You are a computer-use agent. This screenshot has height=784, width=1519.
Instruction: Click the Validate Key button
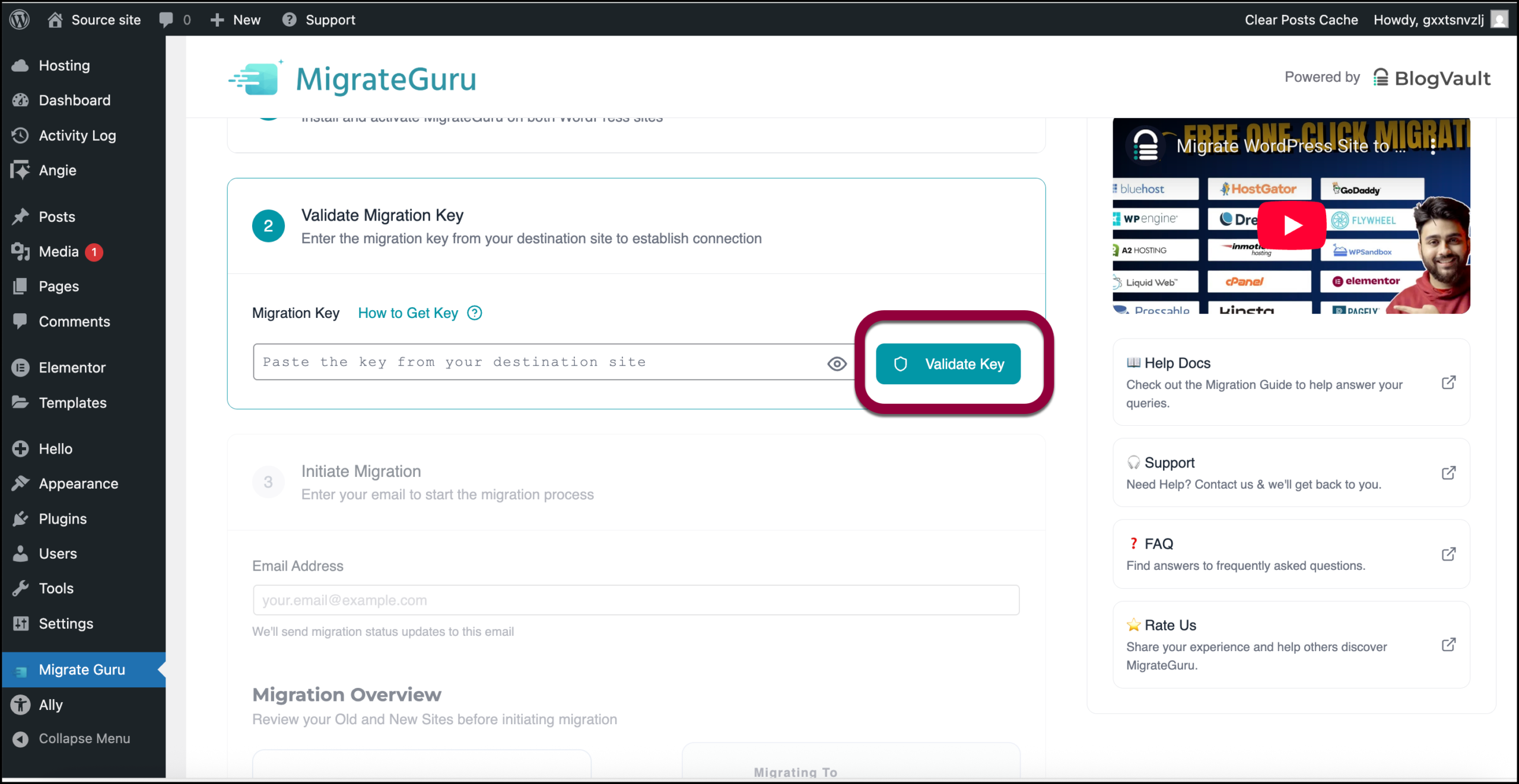pos(948,364)
